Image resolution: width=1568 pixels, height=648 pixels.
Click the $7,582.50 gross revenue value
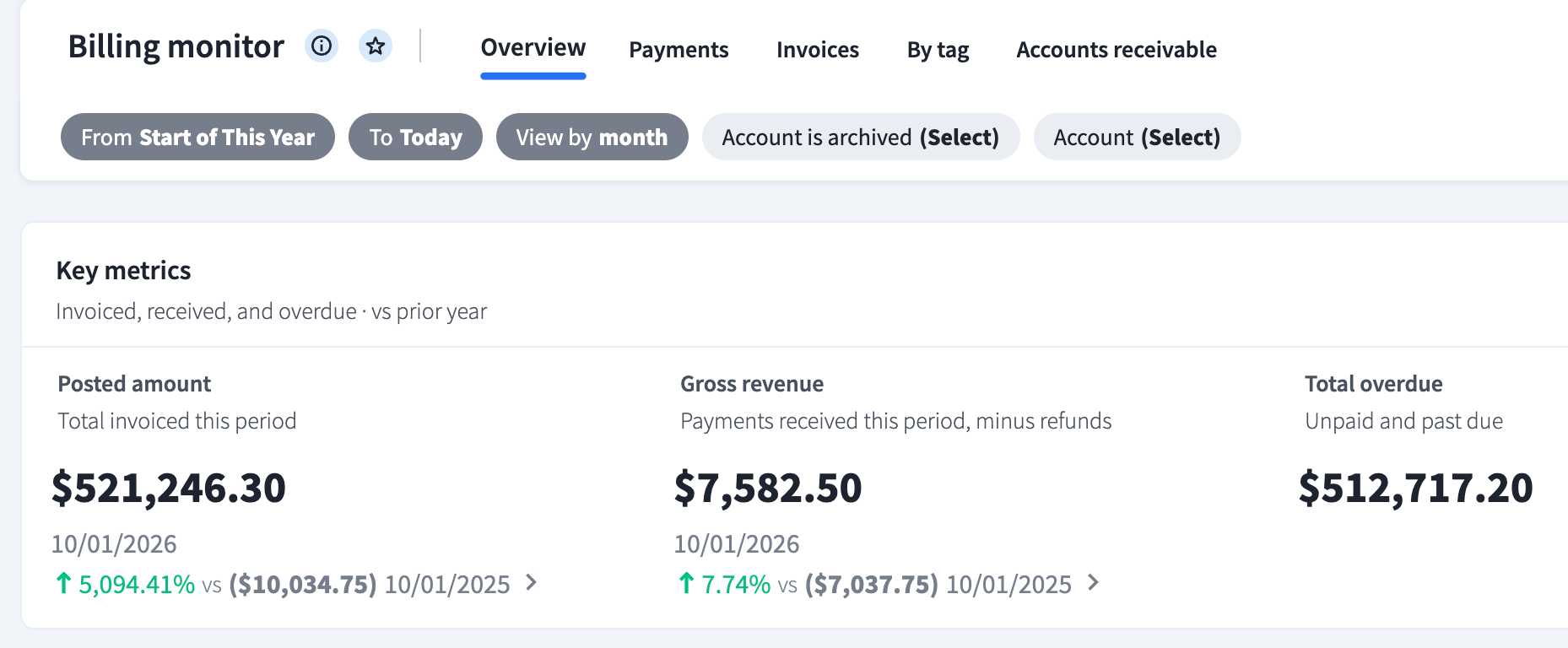[x=768, y=488]
